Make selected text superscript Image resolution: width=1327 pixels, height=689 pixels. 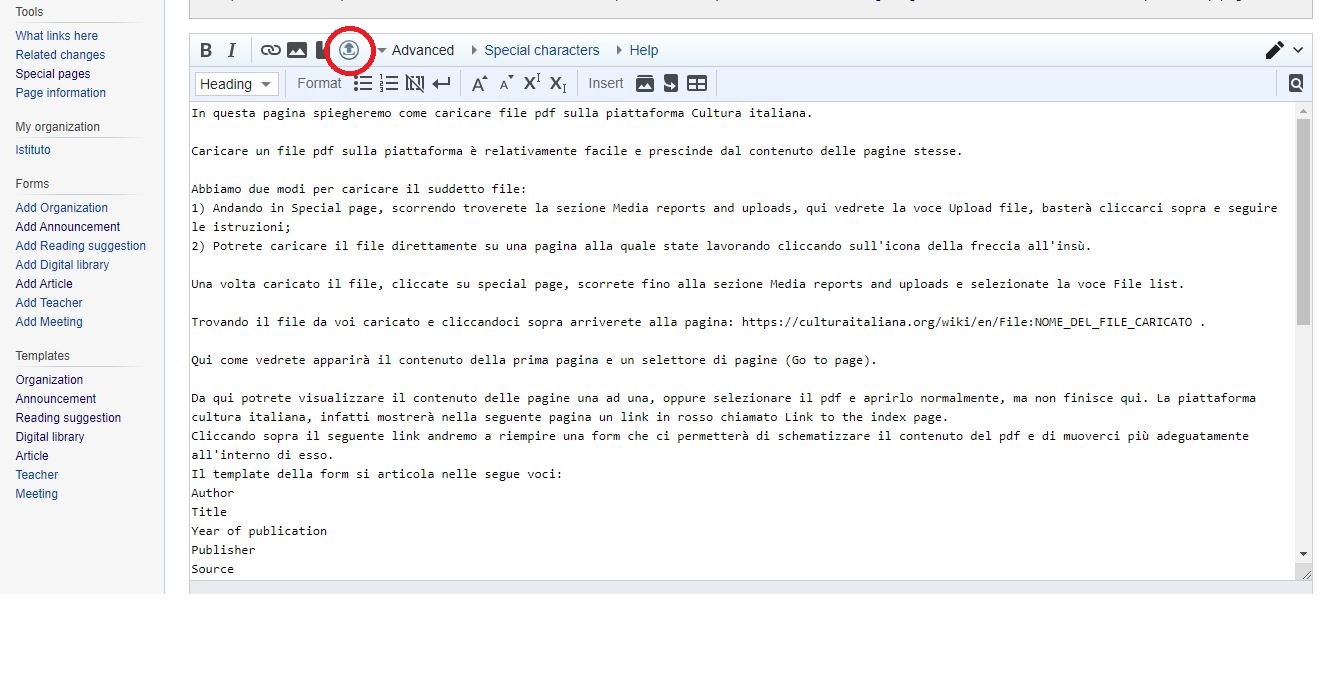532,83
